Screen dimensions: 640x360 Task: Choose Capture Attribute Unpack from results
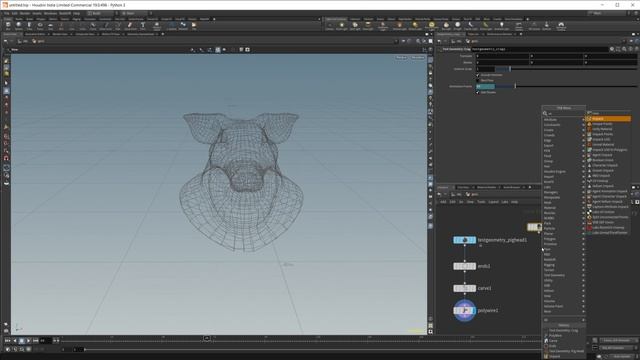click(x=609, y=207)
